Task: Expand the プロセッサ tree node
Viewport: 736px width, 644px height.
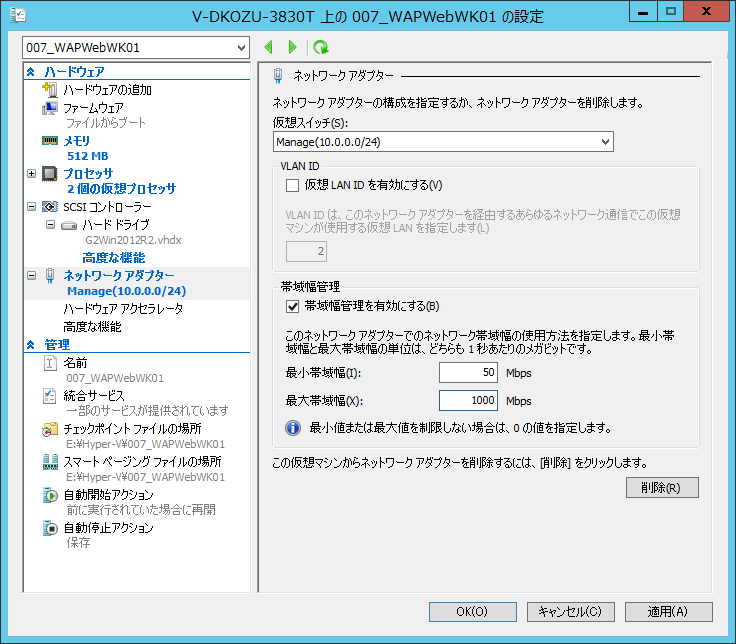Action: coord(31,174)
